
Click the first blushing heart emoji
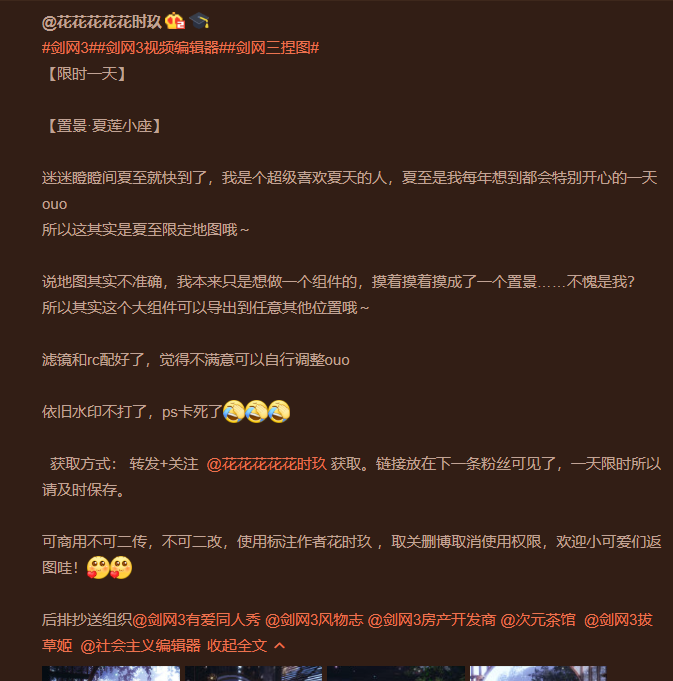coord(98,567)
